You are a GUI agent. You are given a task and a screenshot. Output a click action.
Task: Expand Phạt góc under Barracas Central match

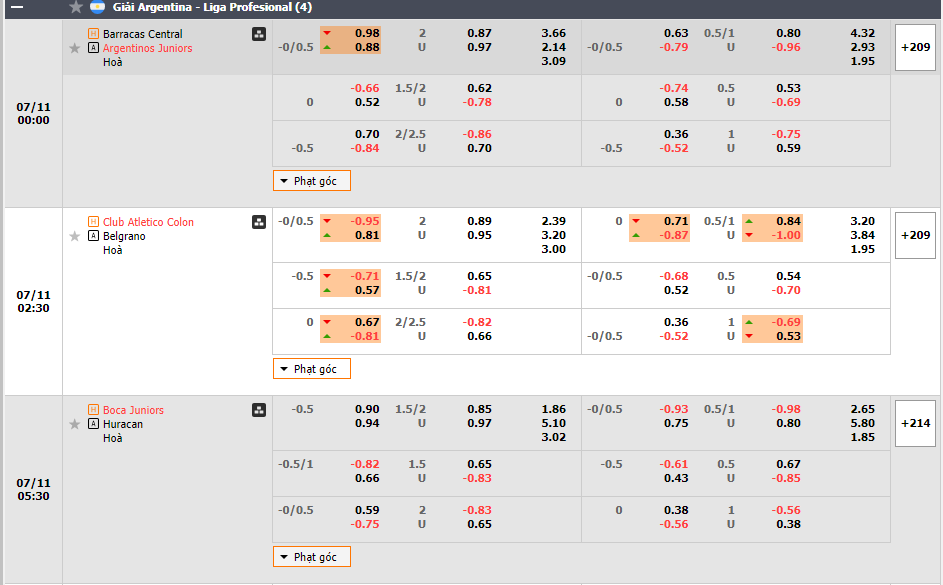click(312, 181)
